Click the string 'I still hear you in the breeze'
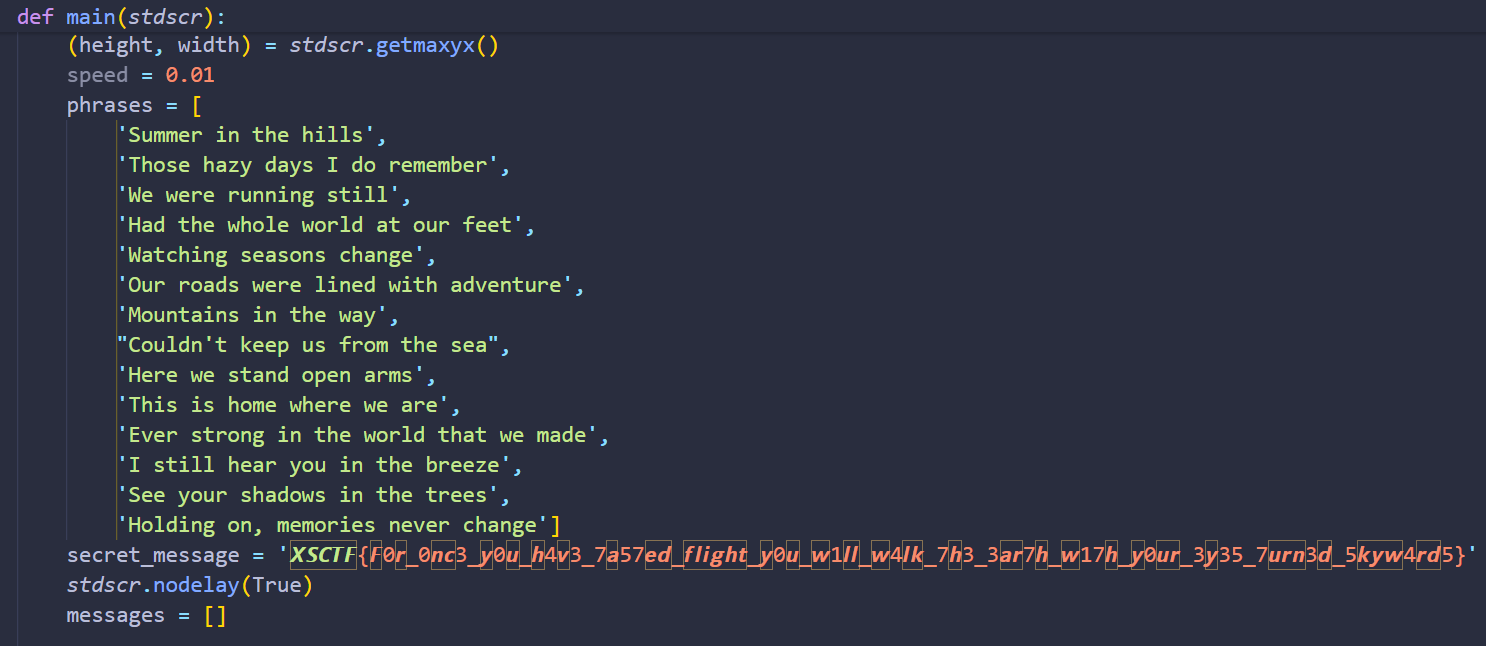 click(314, 465)
